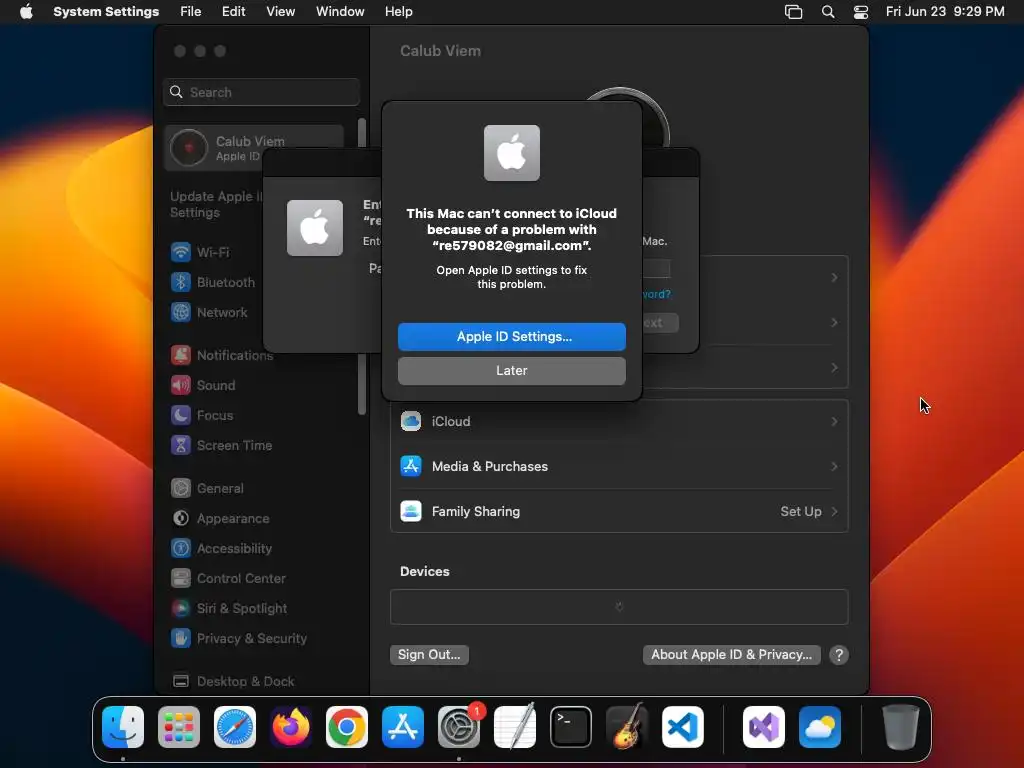This screenshot has height=768, width=1024.
Task: Open the iCloud row
Action: 619,422
